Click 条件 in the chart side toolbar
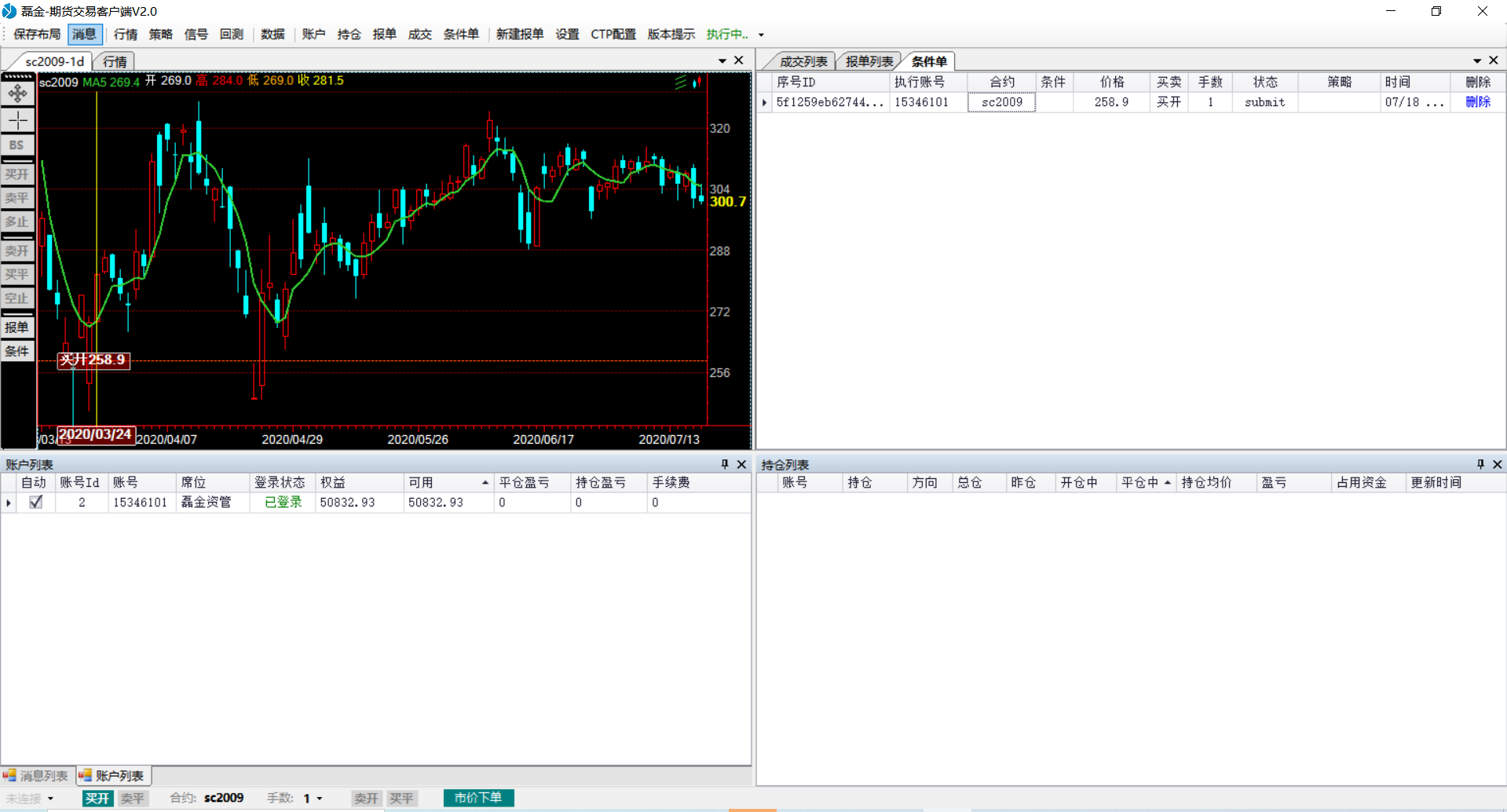The width and height of the screenshot is (1507, 812). point(17,351)
